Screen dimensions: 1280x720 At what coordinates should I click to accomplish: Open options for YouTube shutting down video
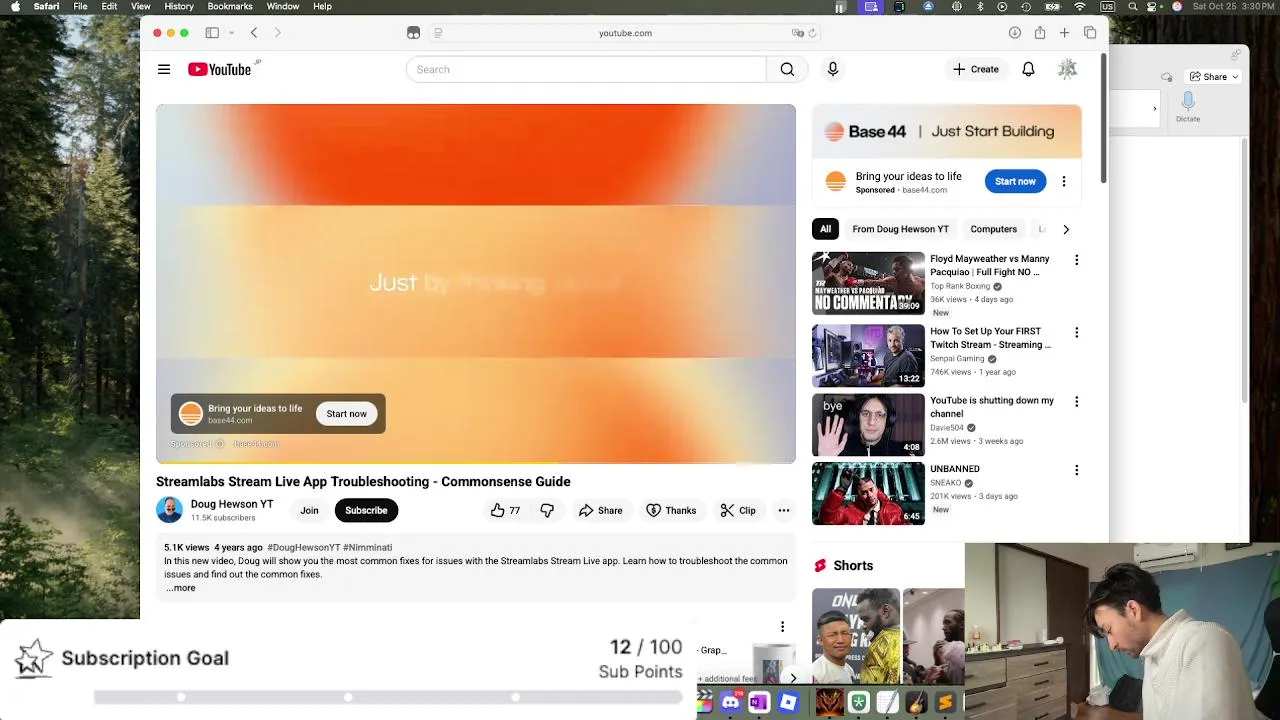pos(1076,401)
